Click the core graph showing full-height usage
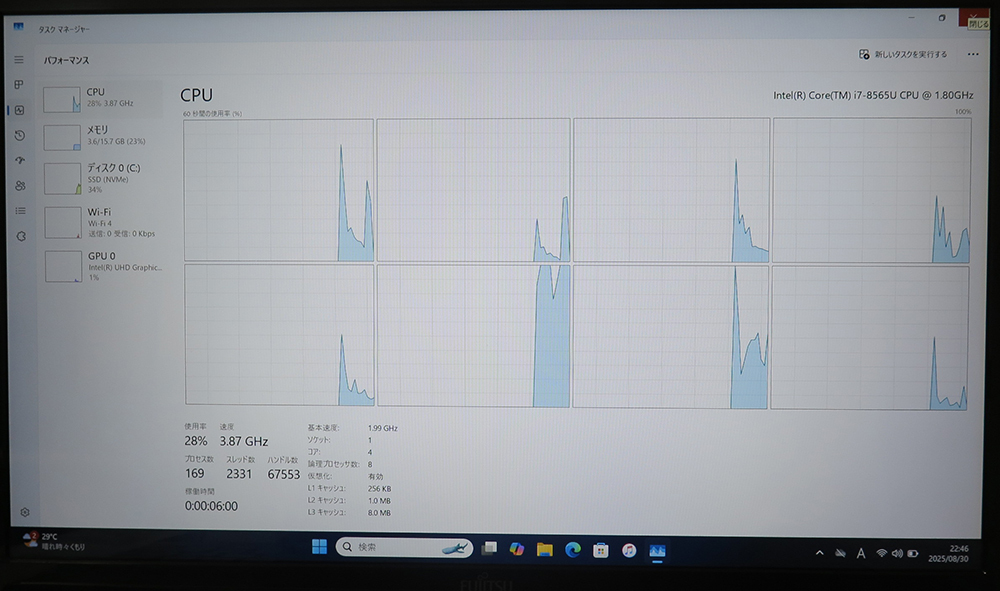The height and width of the screenshot is (591, 1000). [x=473, y=336]
